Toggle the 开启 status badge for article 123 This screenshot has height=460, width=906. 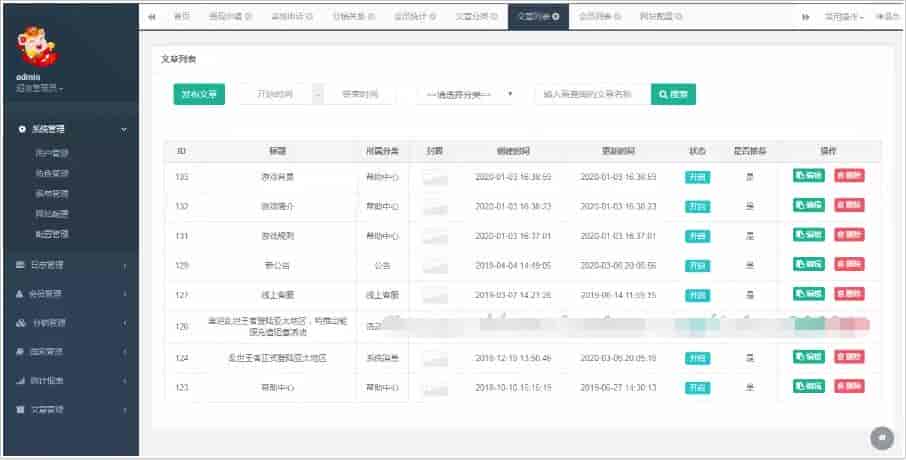coord(697,386)
